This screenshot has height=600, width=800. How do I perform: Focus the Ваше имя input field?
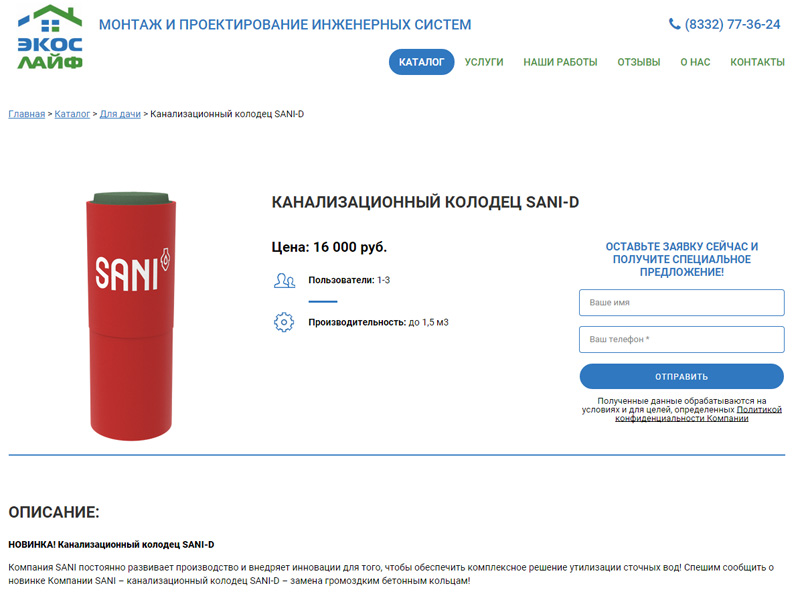(x=682, y=303)
